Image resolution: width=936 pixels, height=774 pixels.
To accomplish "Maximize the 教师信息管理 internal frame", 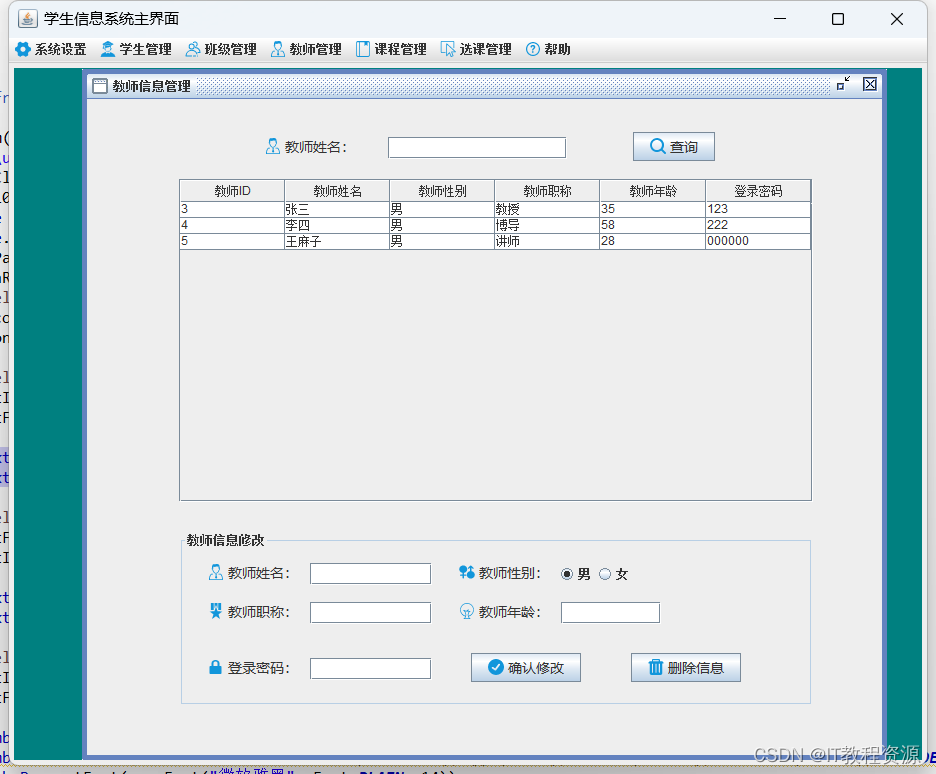I will click(x=843, y=84).
